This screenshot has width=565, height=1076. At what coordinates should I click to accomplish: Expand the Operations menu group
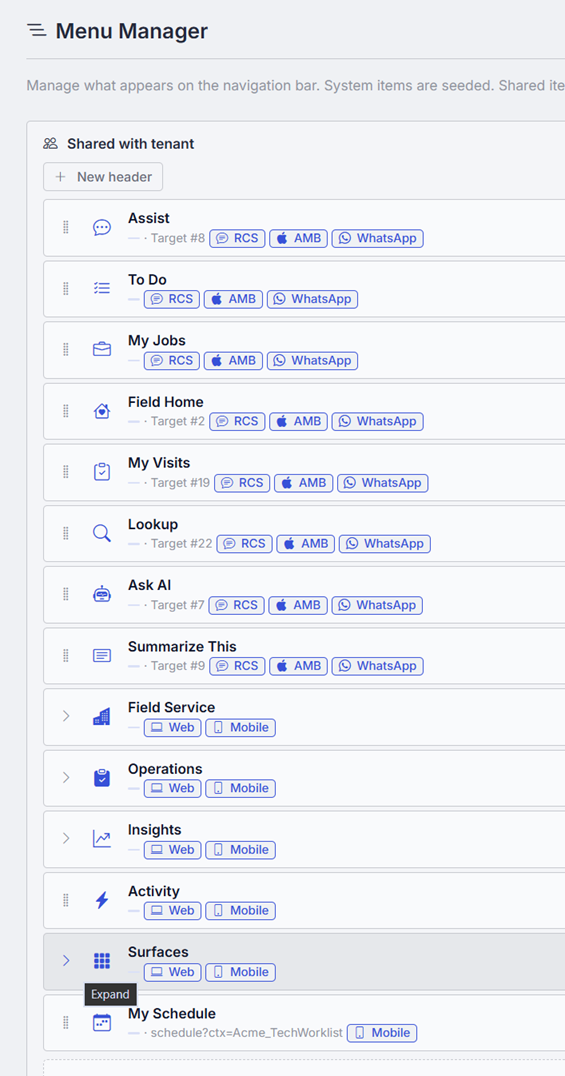(x=66, y=777)
